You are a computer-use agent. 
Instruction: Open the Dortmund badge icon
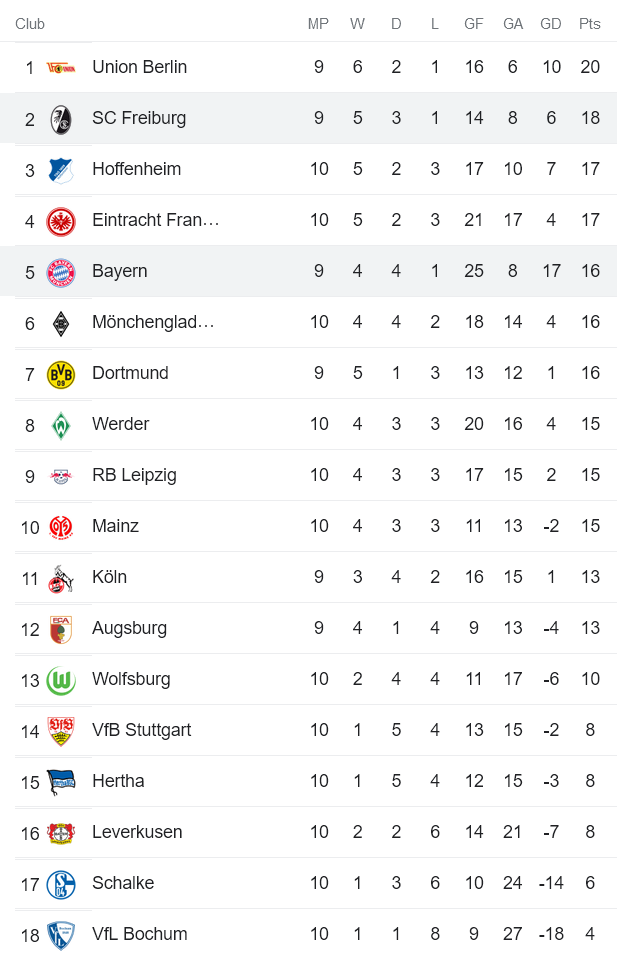tap(60, 373)
